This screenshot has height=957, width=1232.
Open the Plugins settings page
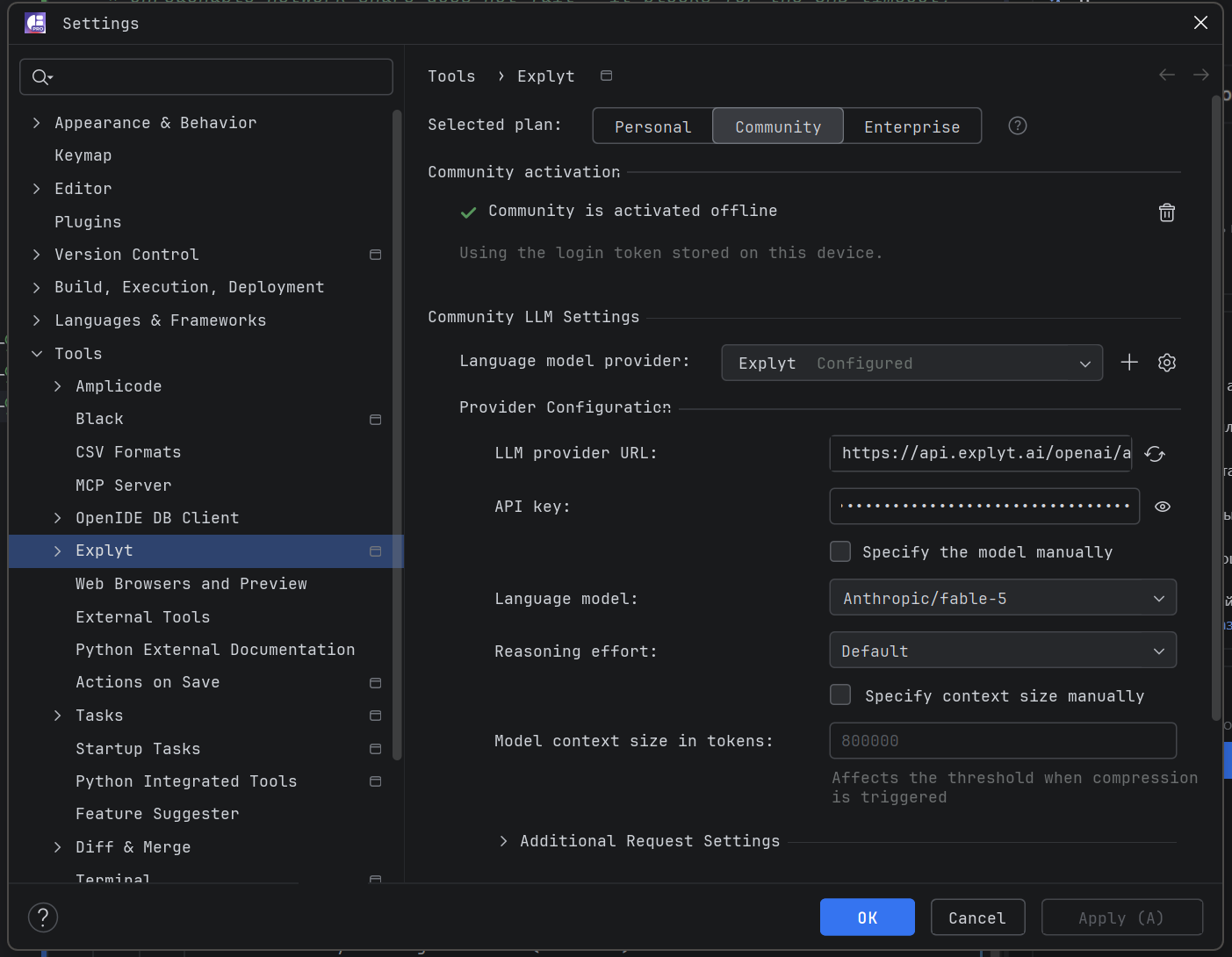(88, 222)
